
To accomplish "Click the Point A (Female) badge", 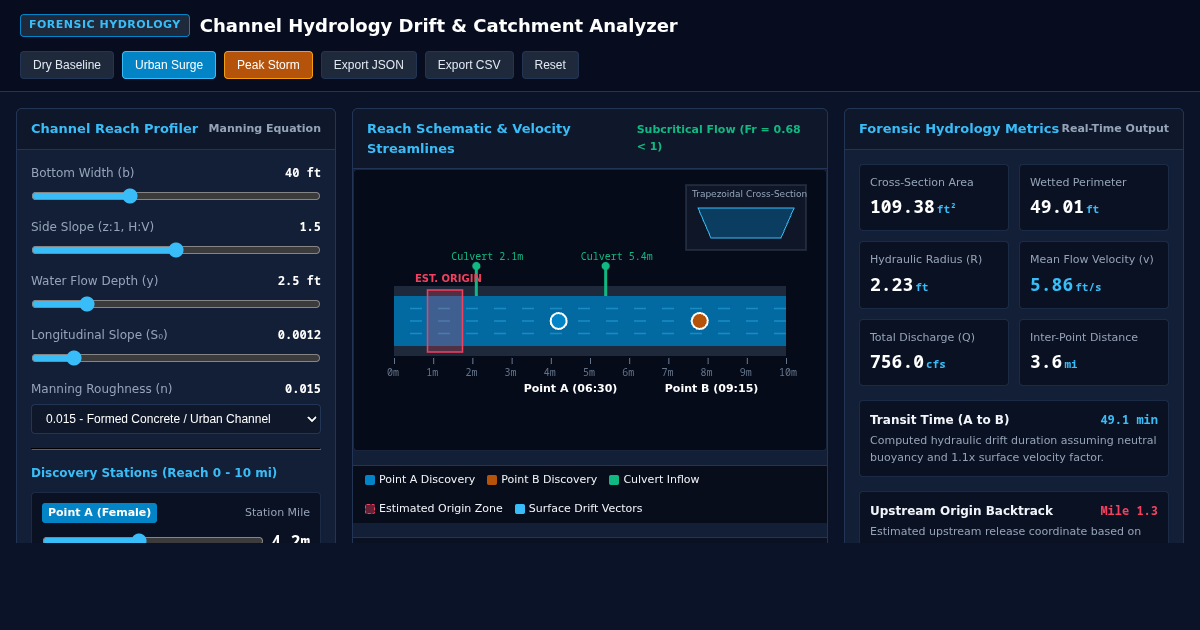I will 99,513.
